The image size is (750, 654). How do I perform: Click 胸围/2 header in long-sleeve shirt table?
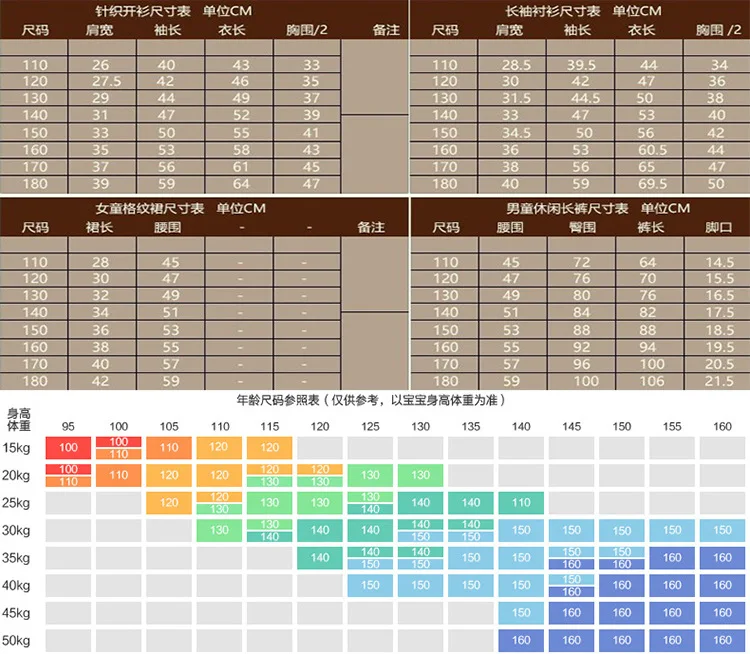pyautogui.click(x=718, y=30)
